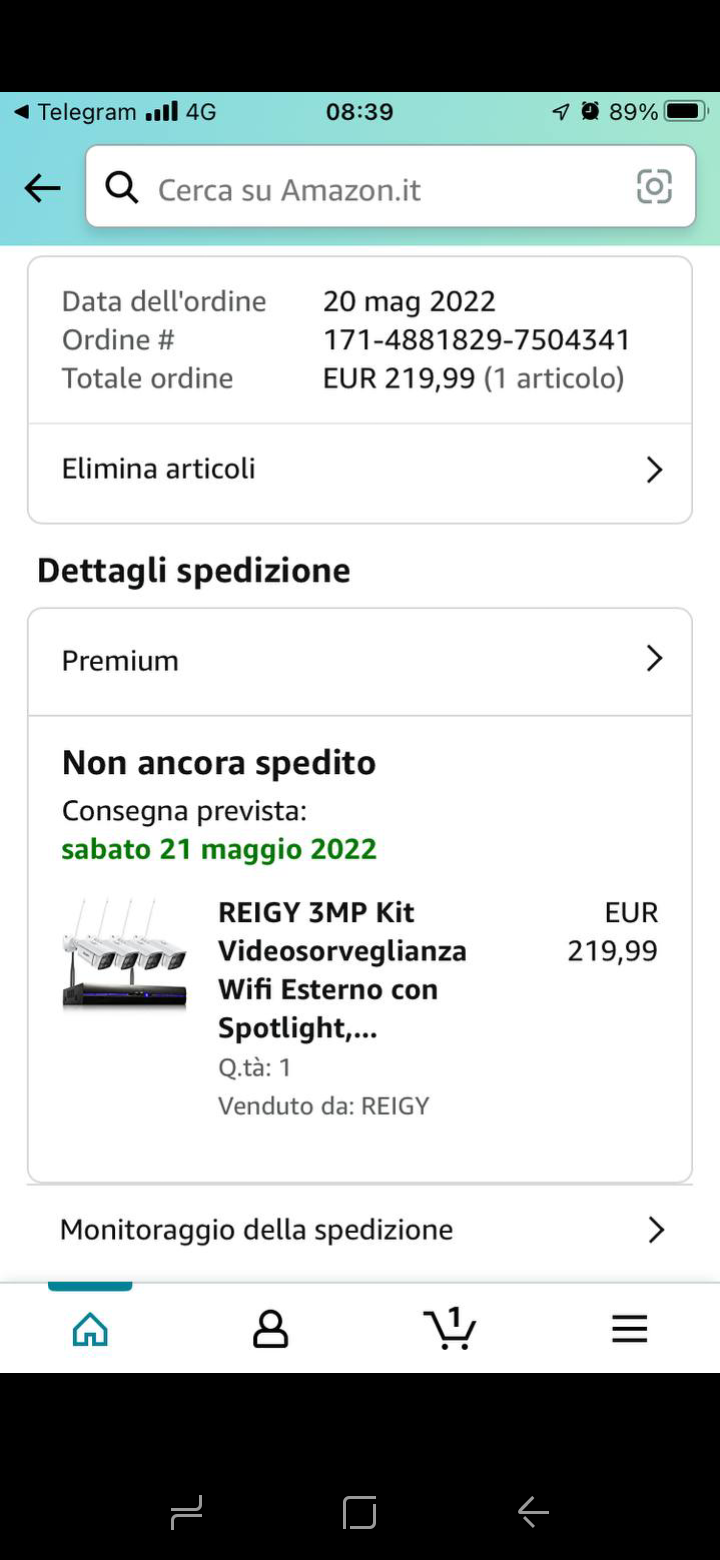Open the account profile tab
The height and width of the screenshot is (1560, 720).
[x=270, y=1329]
